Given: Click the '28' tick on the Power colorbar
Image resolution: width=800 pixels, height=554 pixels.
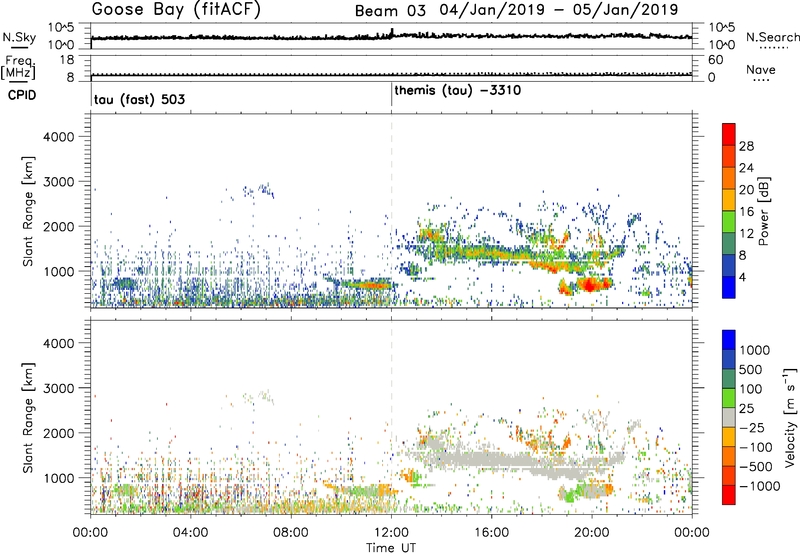Looking at the screenshot, I should point(746,146).
